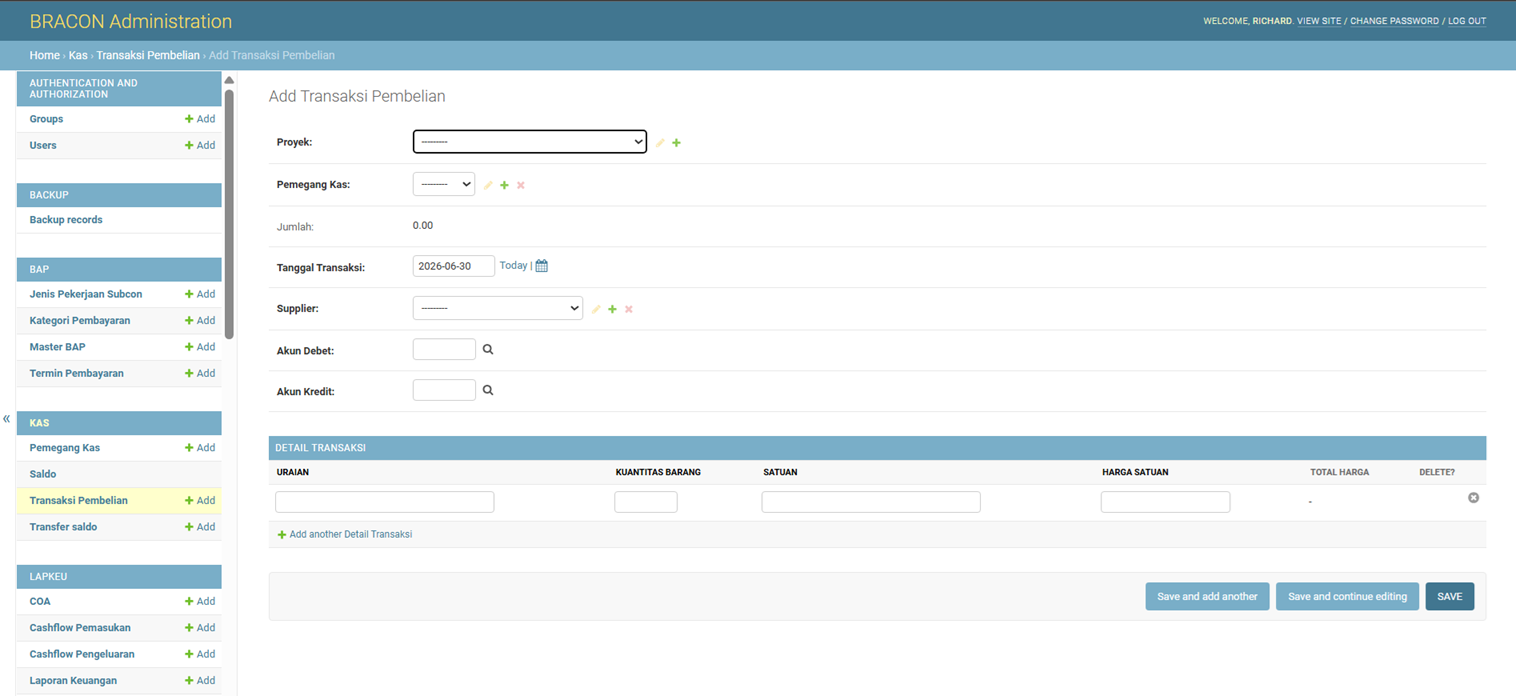Click magnifier lookup icon for Akun Kredit
The width and height of the screenshot is (1516, 696).
point(488,390)
